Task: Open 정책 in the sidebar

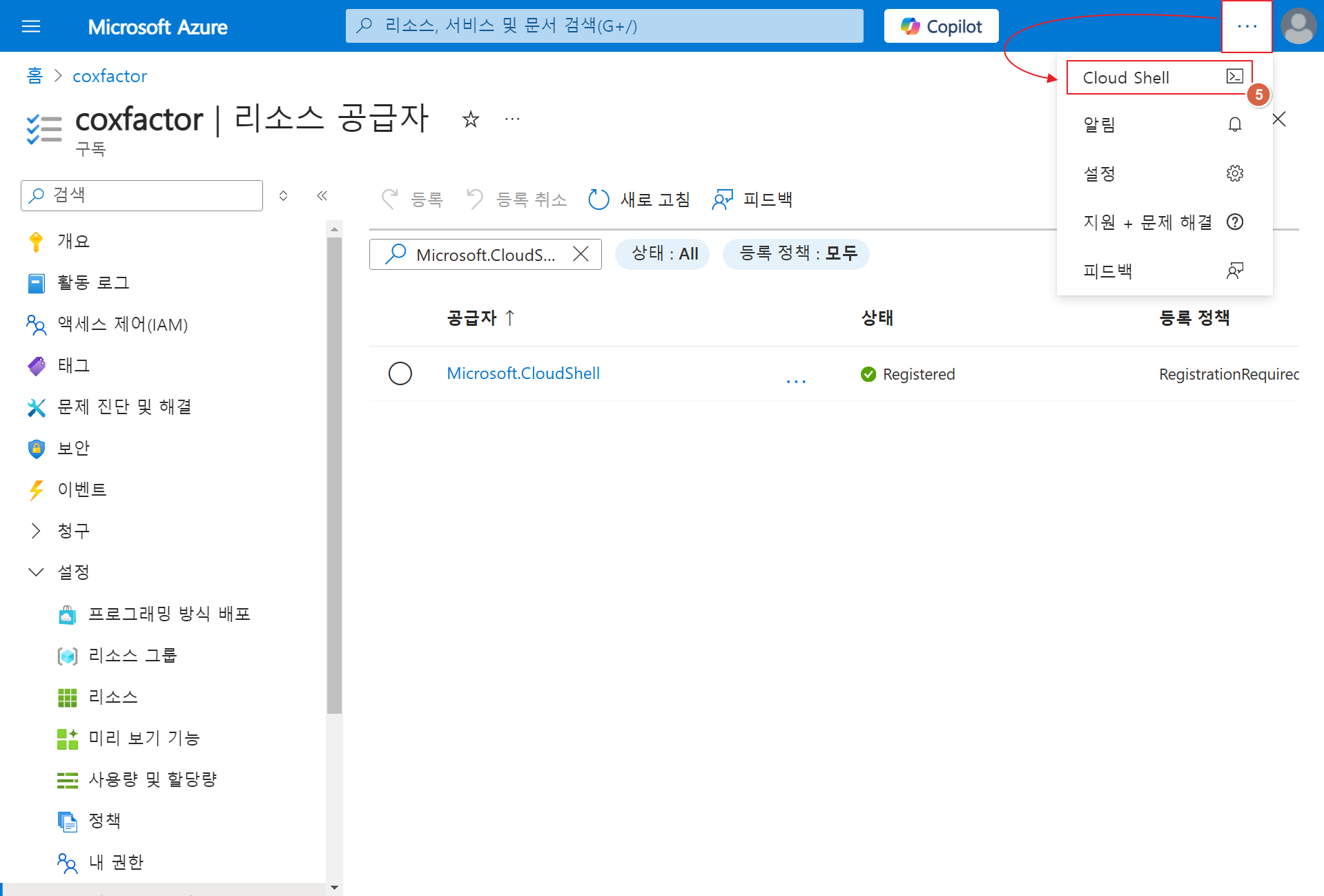Action: [x=104, y=821]
